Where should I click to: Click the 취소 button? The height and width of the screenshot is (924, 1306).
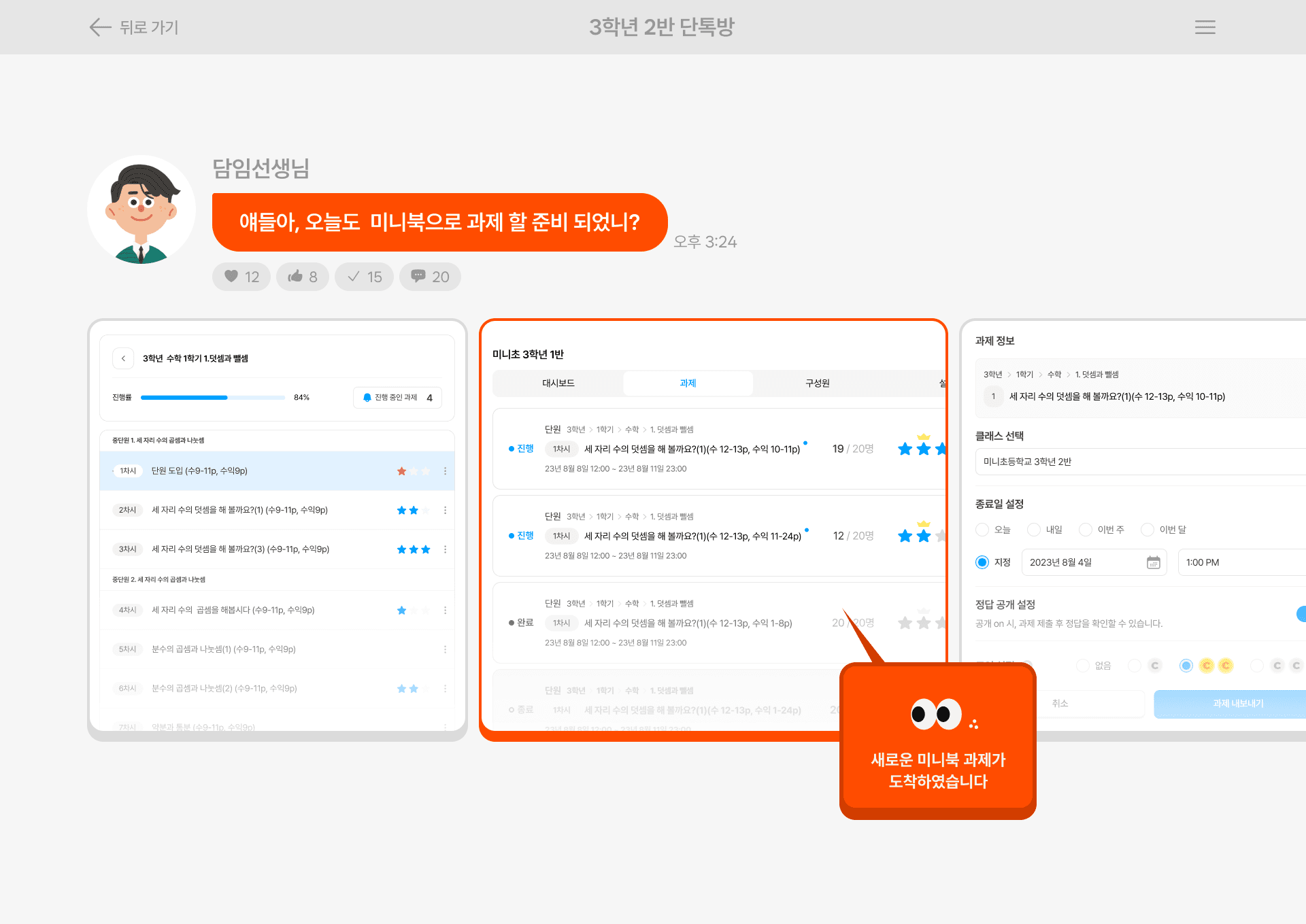[1060, 704]
